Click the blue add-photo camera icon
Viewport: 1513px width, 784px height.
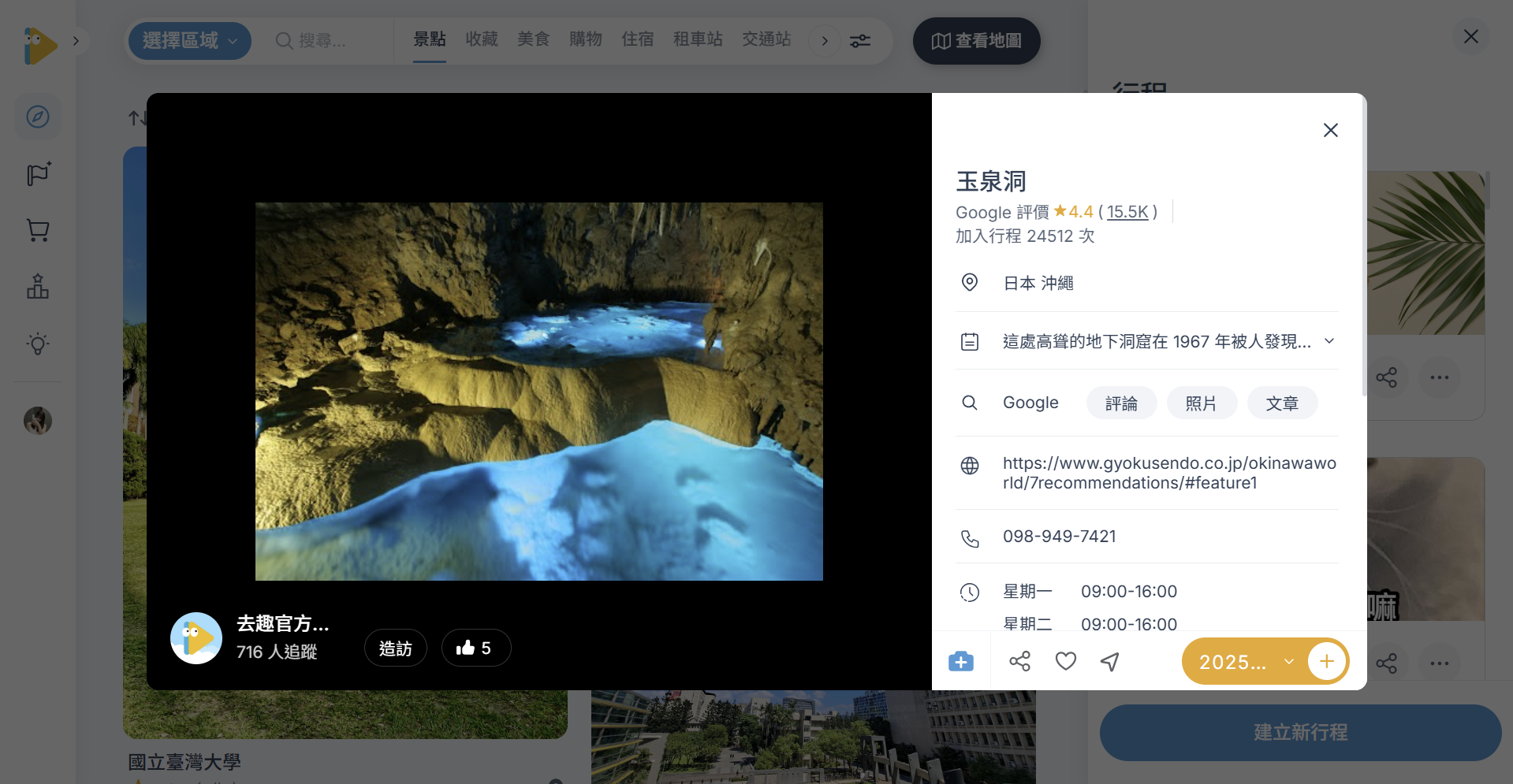961,661
